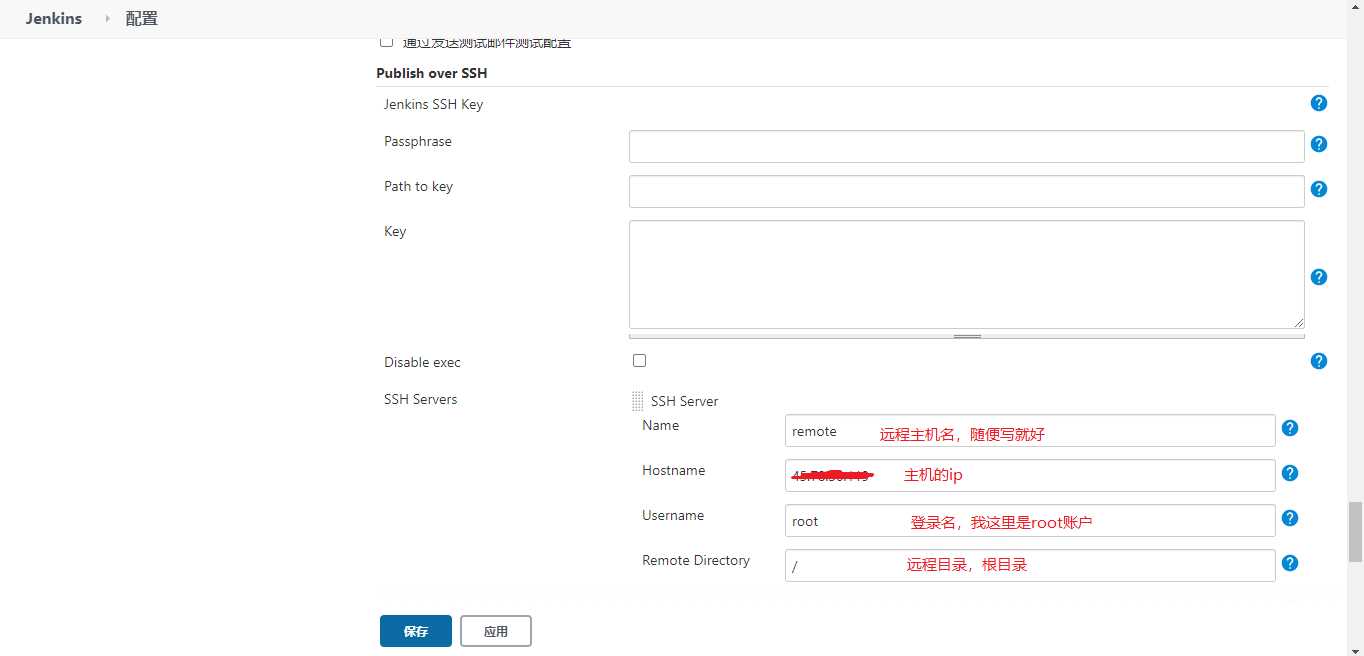1364x656 pixels.
Task: Save configuration with 保存 button
Action: [416, 631]
